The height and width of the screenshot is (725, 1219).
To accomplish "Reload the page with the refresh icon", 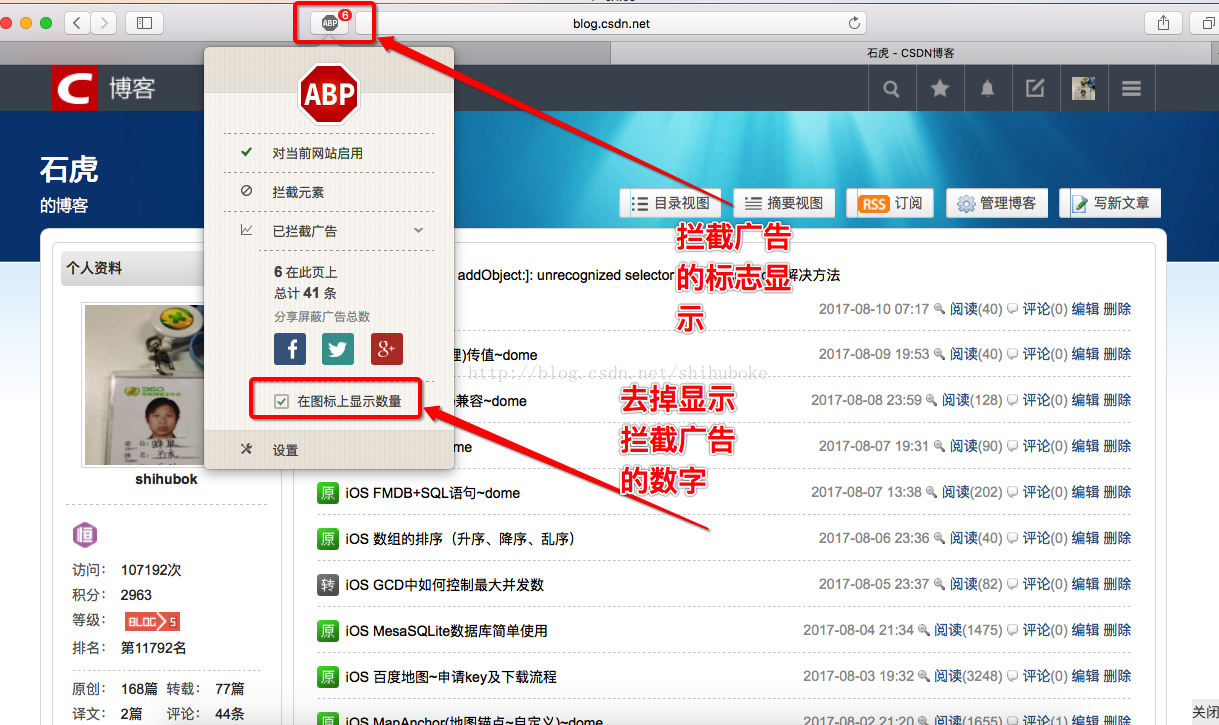I will tap(855, 22).
